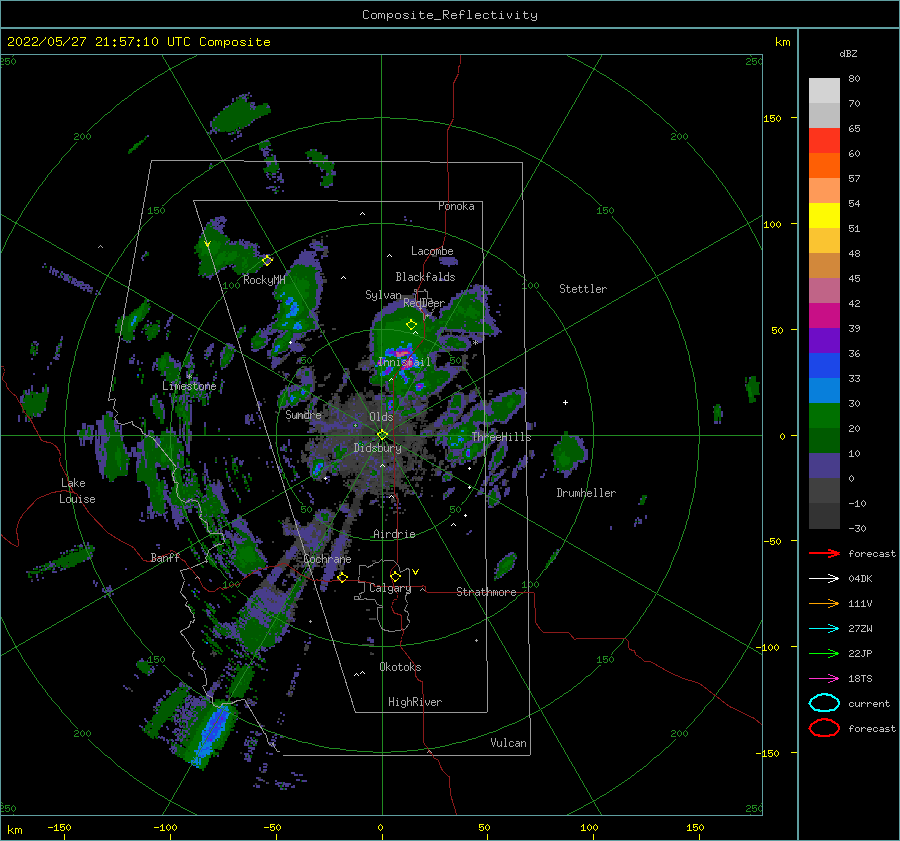Select the 20 dBZ green color swatch
The width and height of the screenshot is (900, 841).
[824, 415]
